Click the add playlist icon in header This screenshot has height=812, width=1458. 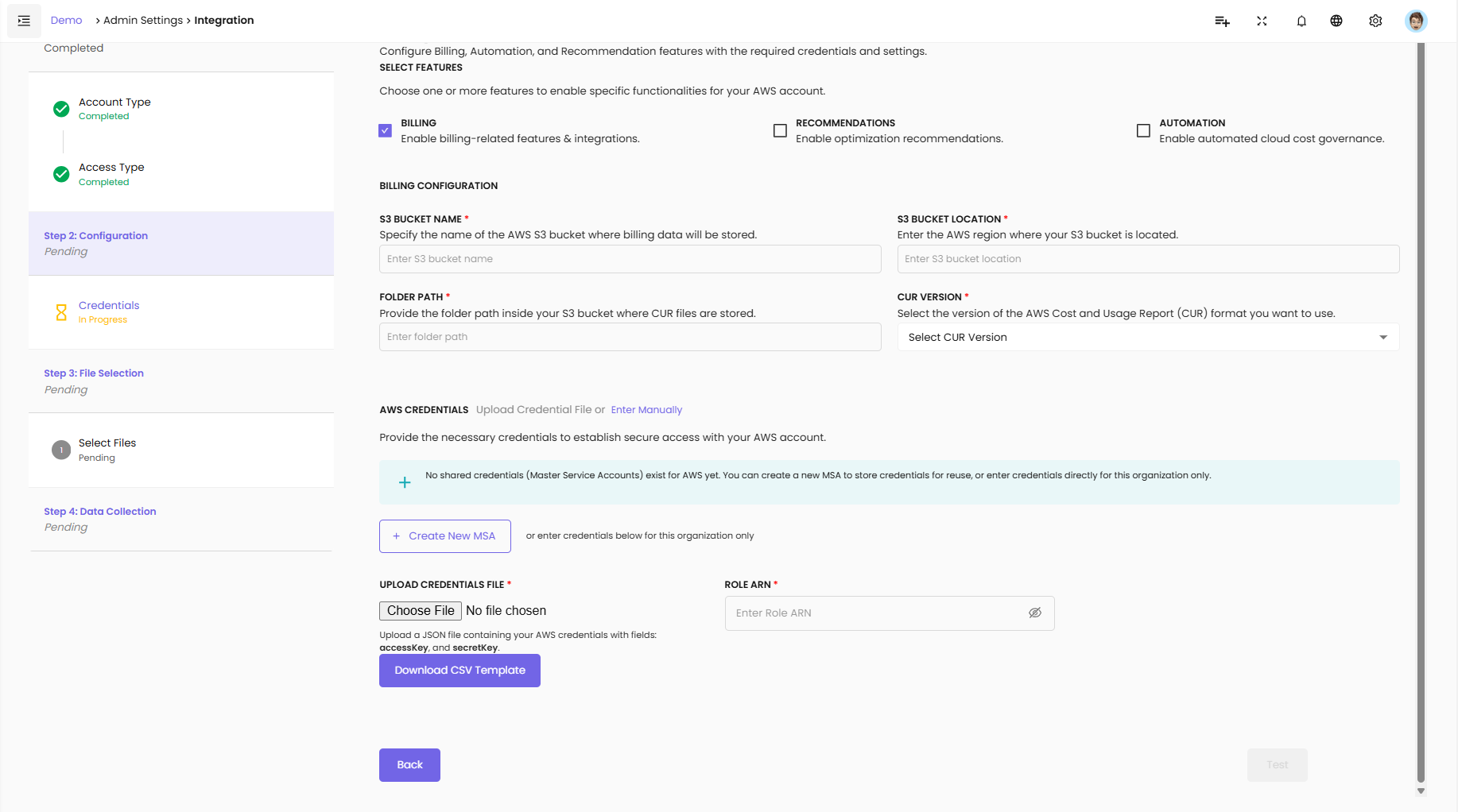tap(1222, 21)
